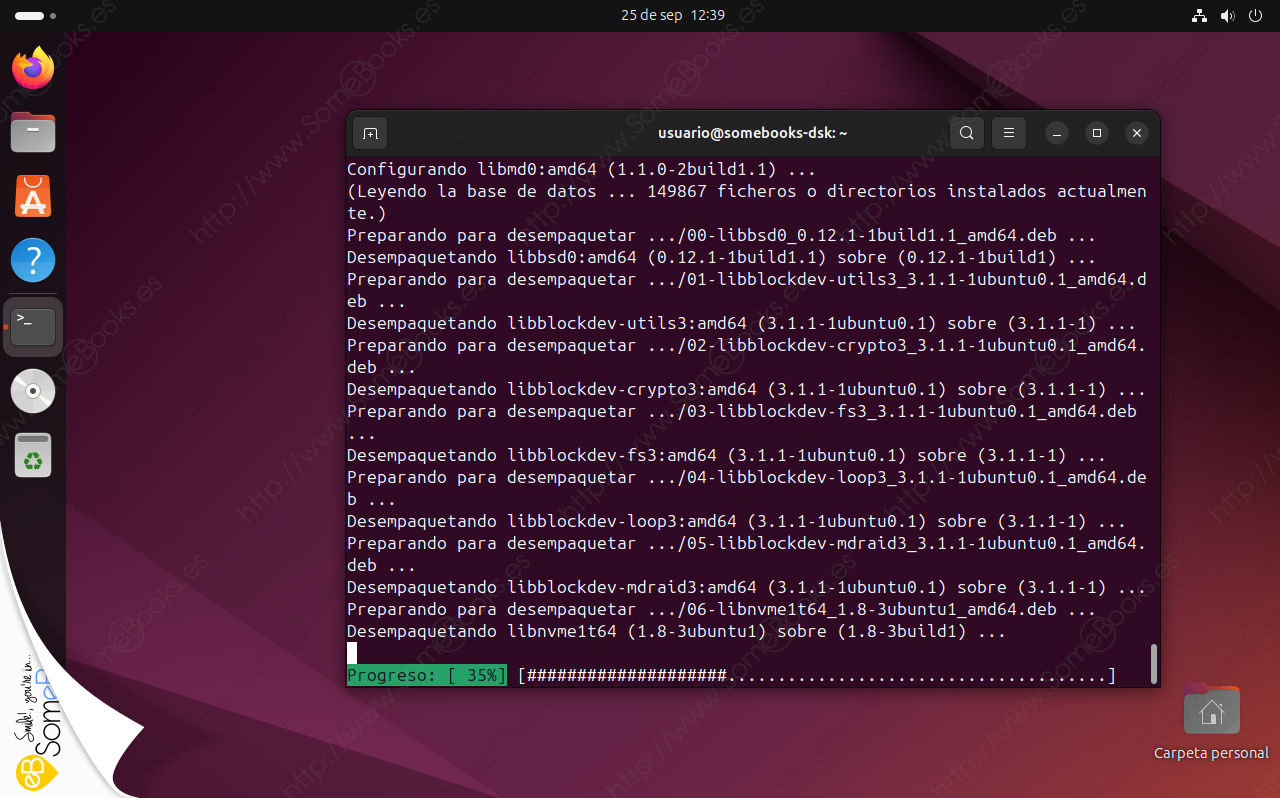Viewport: 1280px width, 798px height.
Task: Open the power system menu
Action: pos(1256,16)
